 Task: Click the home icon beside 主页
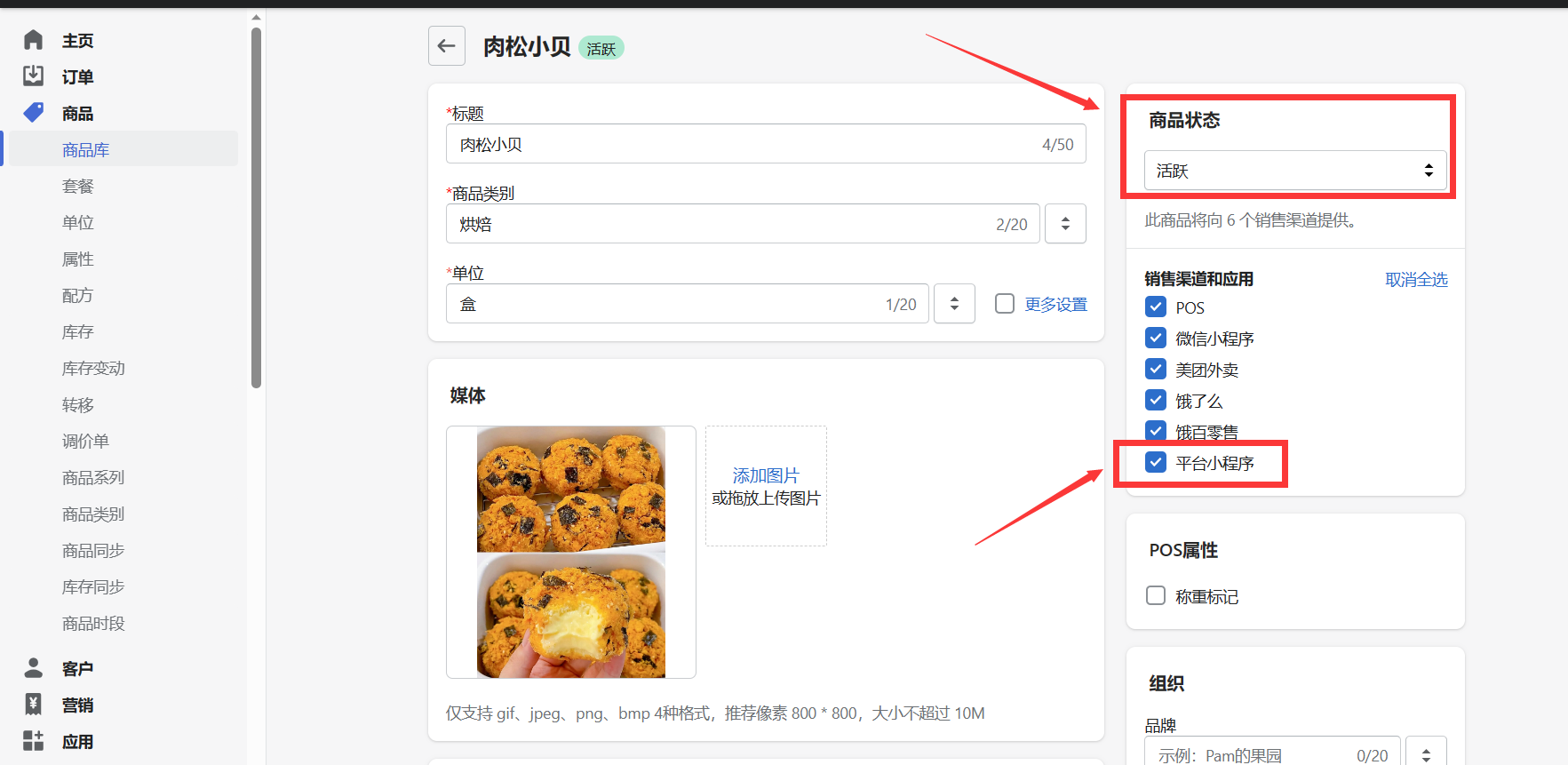(33, 40)
